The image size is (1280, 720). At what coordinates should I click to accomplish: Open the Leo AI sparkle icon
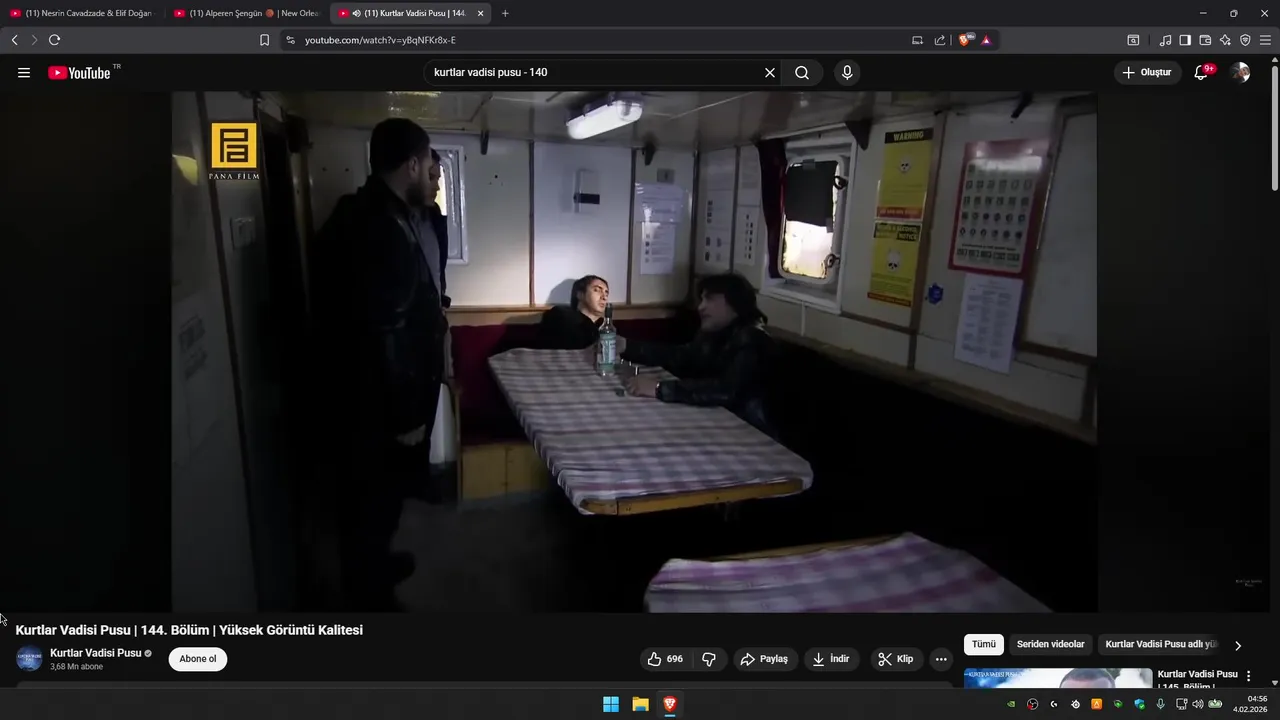(1225, 40)
